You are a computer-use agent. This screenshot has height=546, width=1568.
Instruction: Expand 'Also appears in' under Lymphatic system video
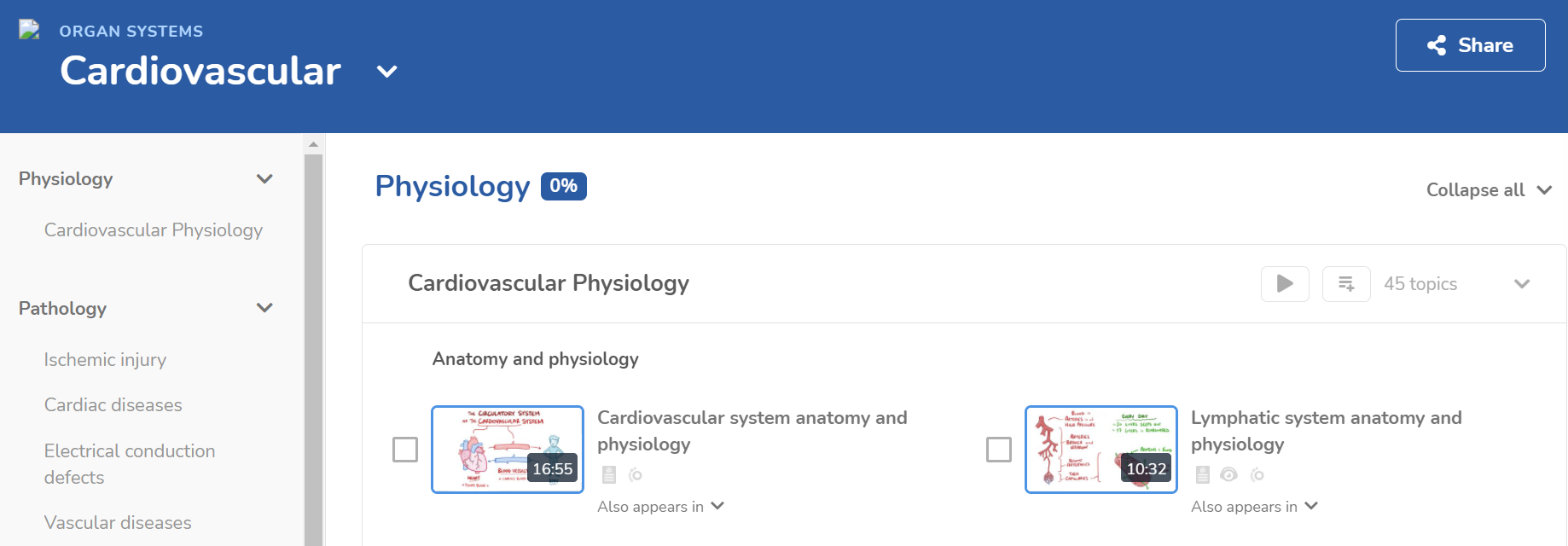[x=1254, y=507]
